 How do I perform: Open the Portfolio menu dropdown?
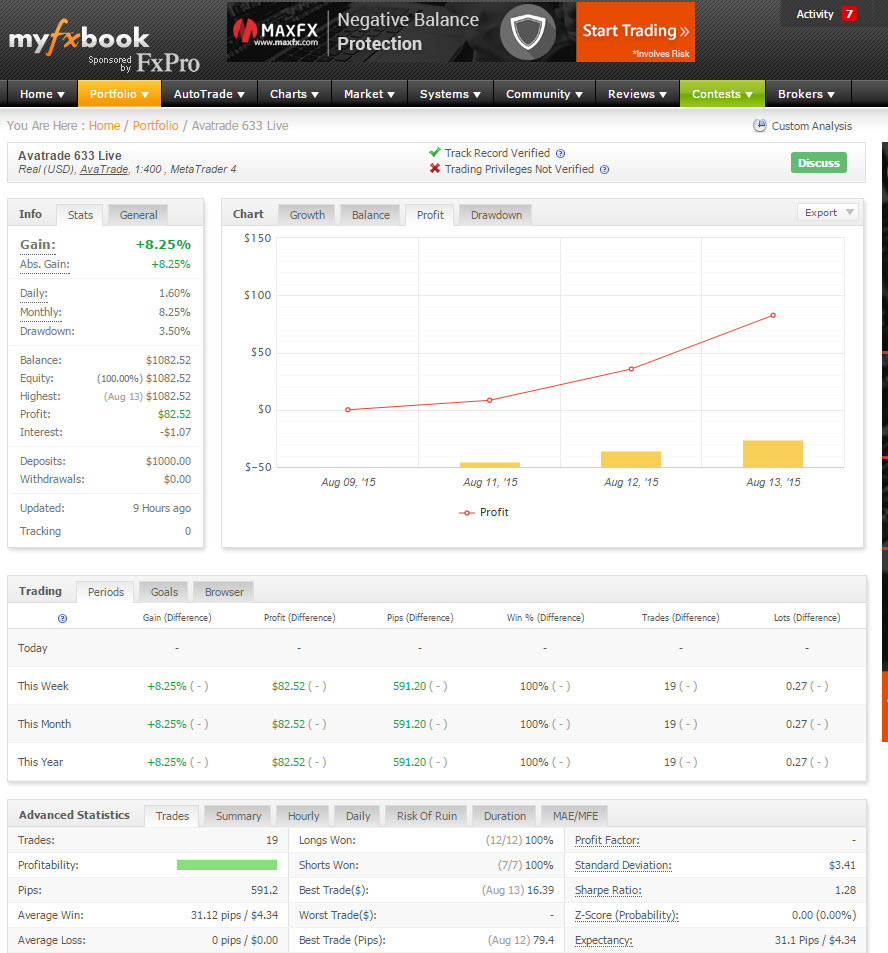119,94
